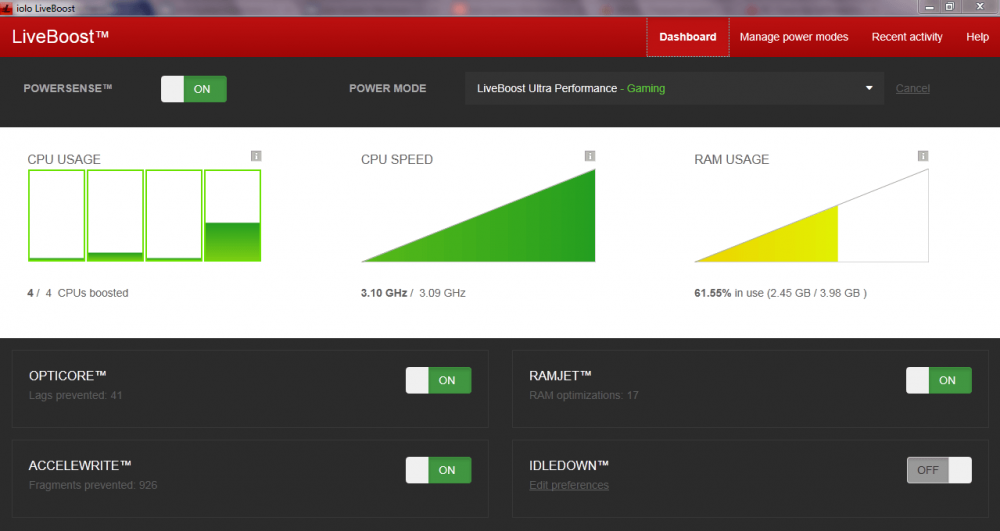Viewport: 1000px width, 531px height.
Task: Click the RAM Usage triangle gauge
Action: [x=811, y=215]
